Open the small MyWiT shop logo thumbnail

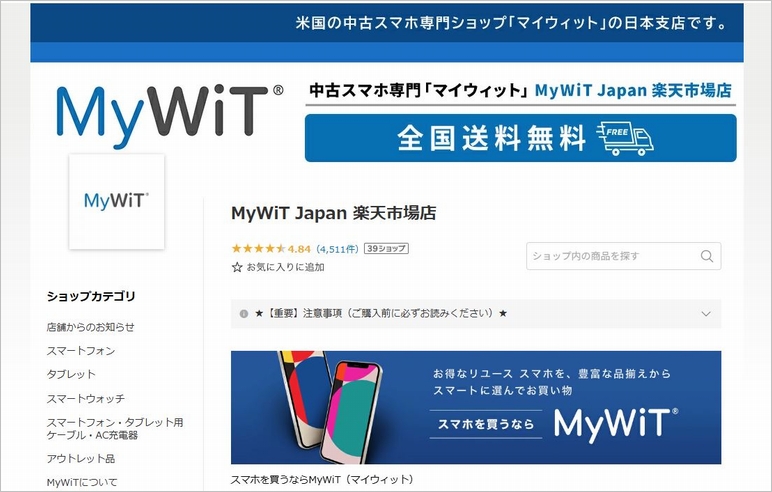click(x=117, y=201)
